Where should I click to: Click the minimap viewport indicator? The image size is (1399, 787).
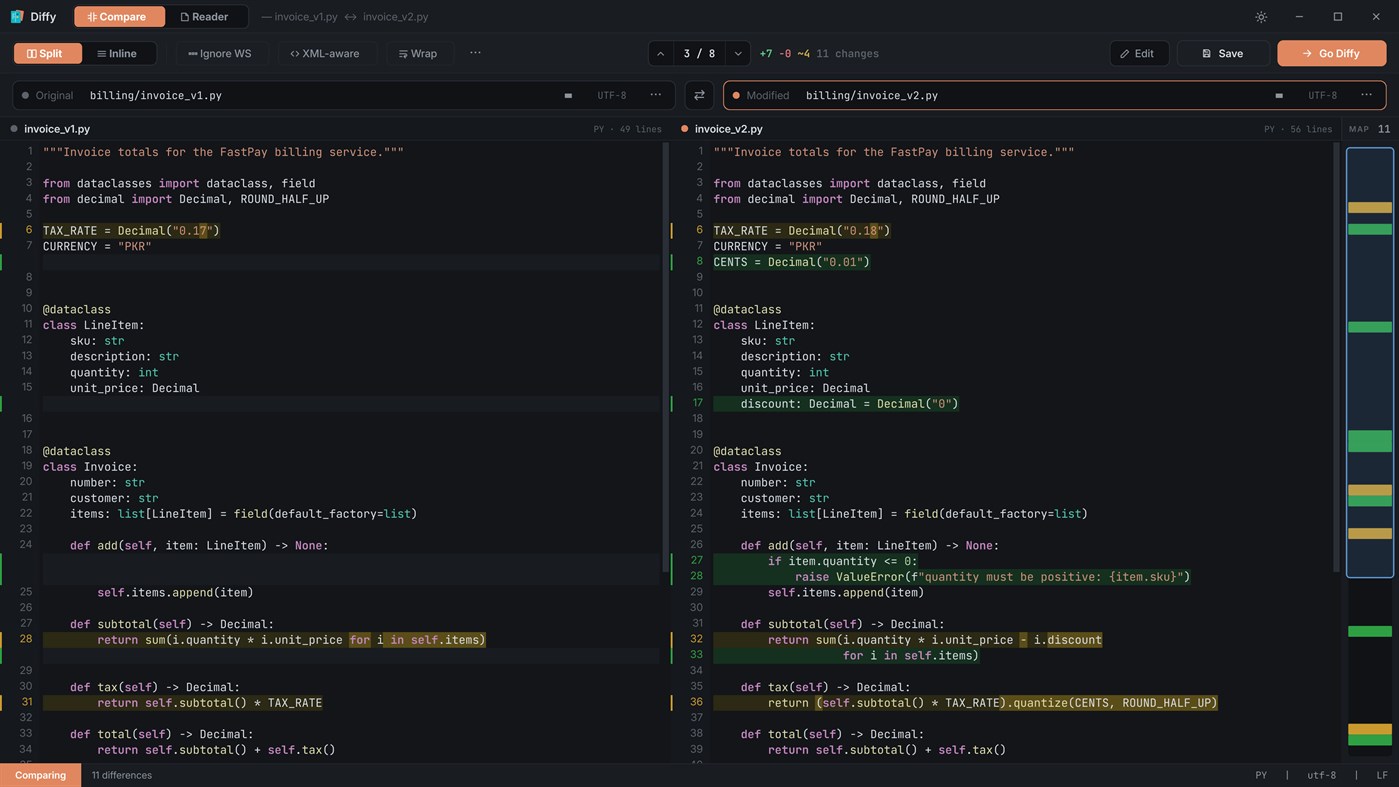[x=1370, y=362]
